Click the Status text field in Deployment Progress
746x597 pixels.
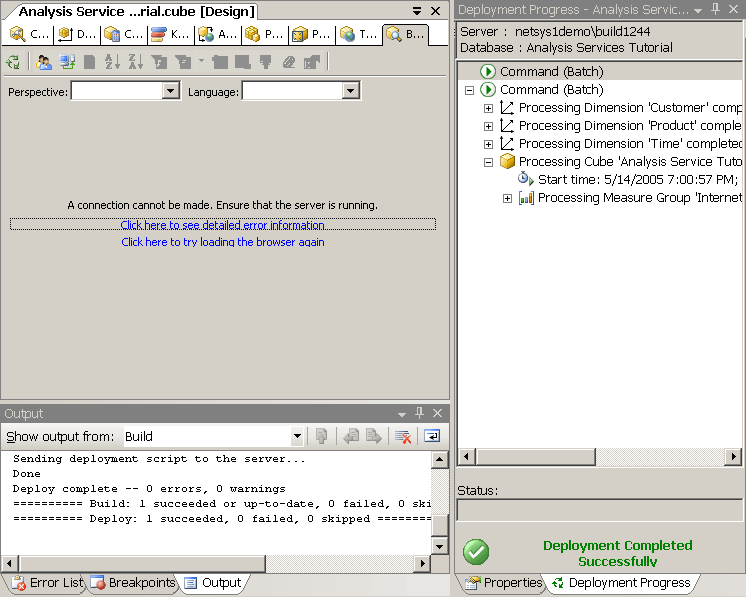click(599, 510)
